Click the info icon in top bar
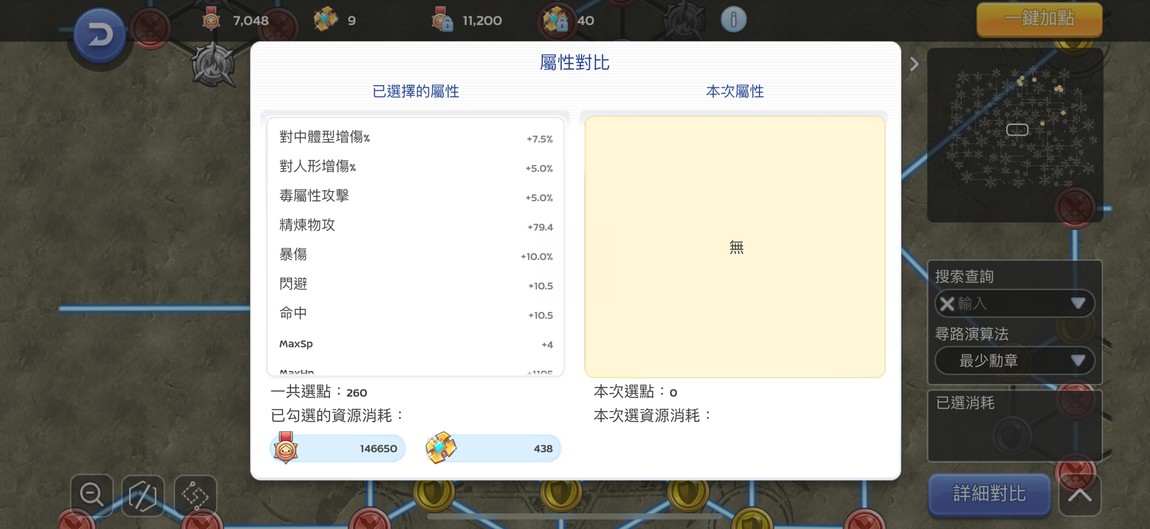Screen dimensions: 1150x529 [733, 19]
